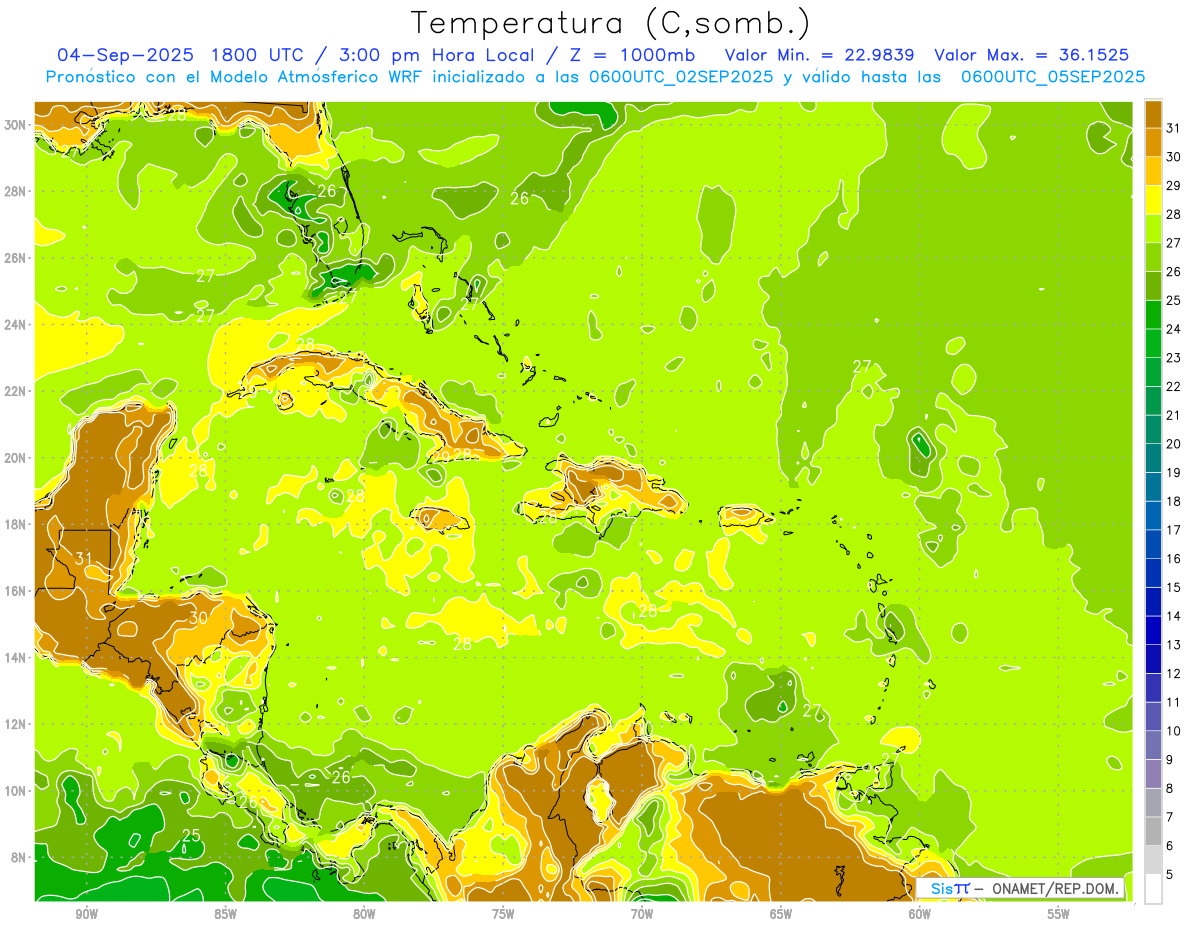Image resolution: width=1200 pixels, height=927 pixels.
Task: Click legend scale value 10
Action: (1174, 731)
